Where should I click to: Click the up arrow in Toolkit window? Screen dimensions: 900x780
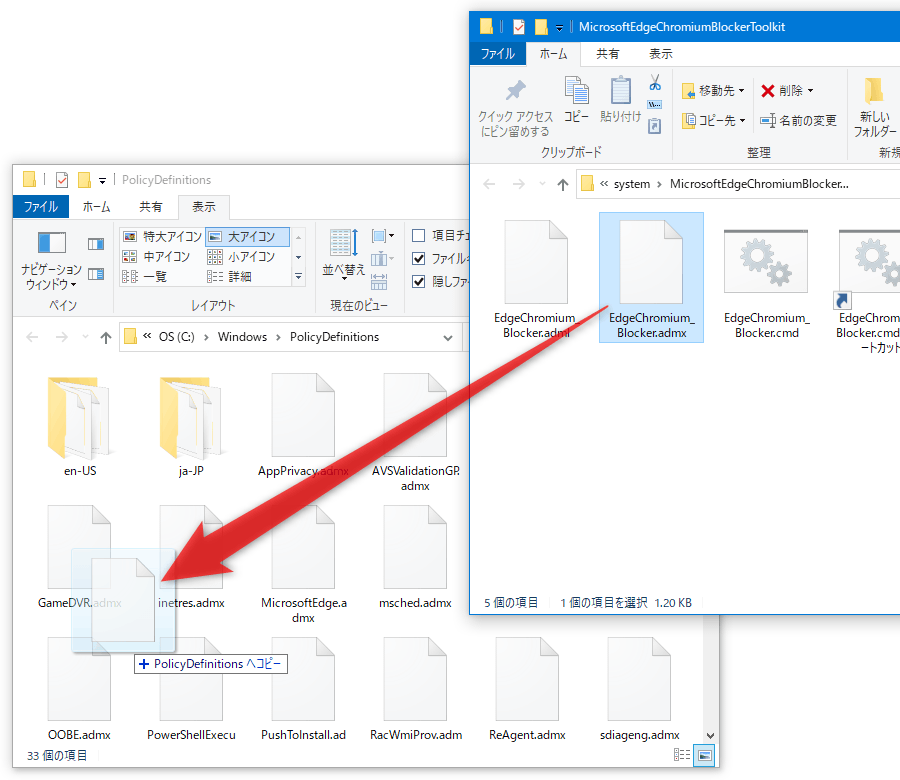click(562, 184)
